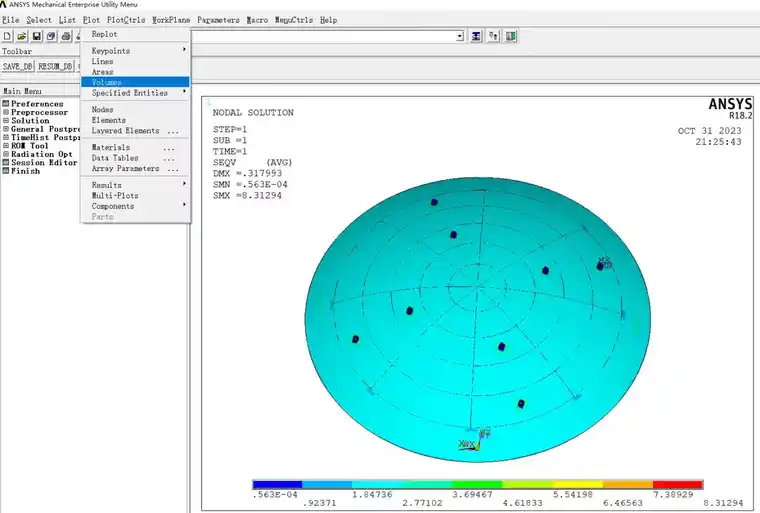Open the Macro menu
The width and height of the screenshot is (760, 513).
tap(257, 20)
